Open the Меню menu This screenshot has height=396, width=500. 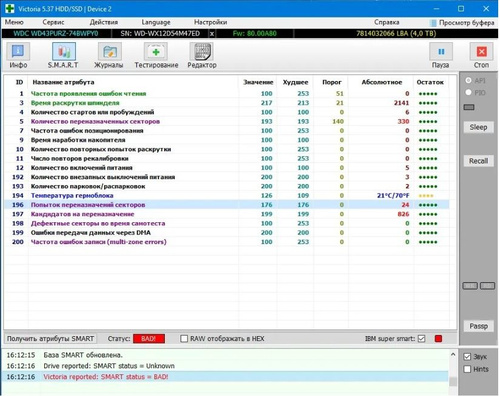pos(14,22)
